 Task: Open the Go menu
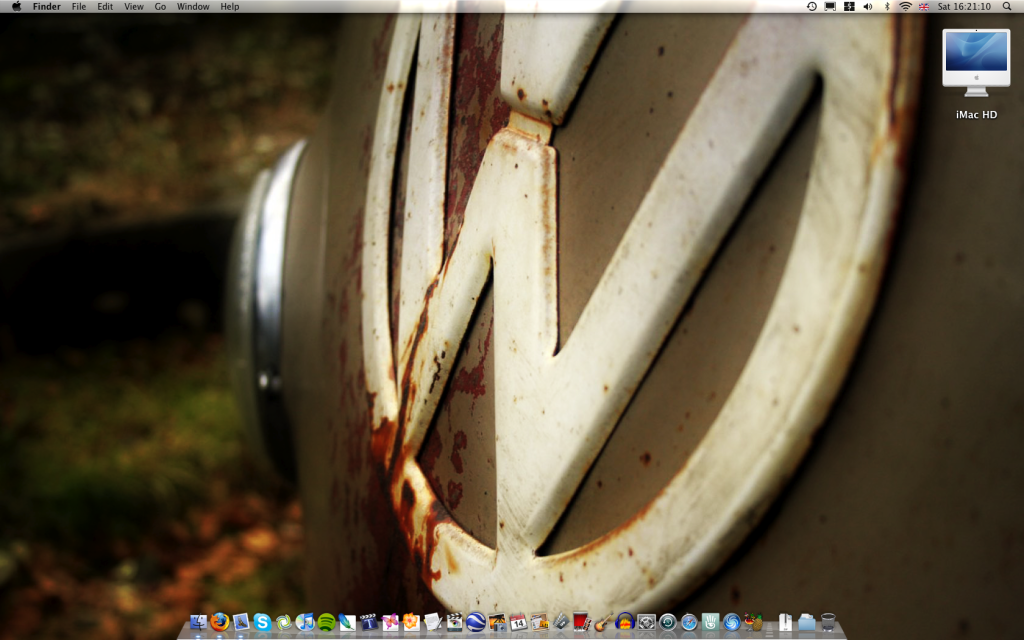(x=160, y=7)
